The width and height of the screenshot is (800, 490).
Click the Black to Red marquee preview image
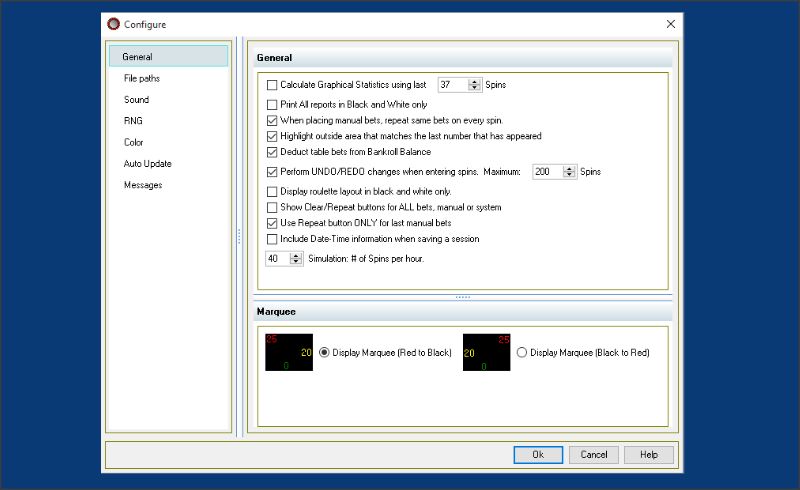coord(486,352)
